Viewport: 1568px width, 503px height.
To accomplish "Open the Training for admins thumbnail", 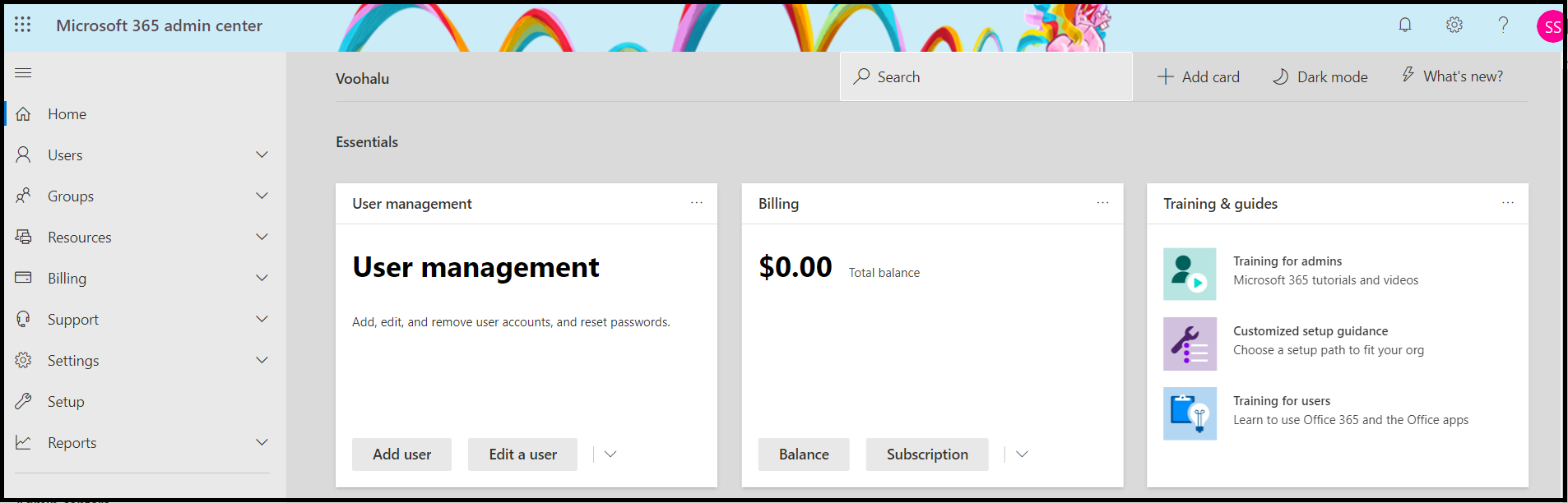I will (x=1190, y=274).
